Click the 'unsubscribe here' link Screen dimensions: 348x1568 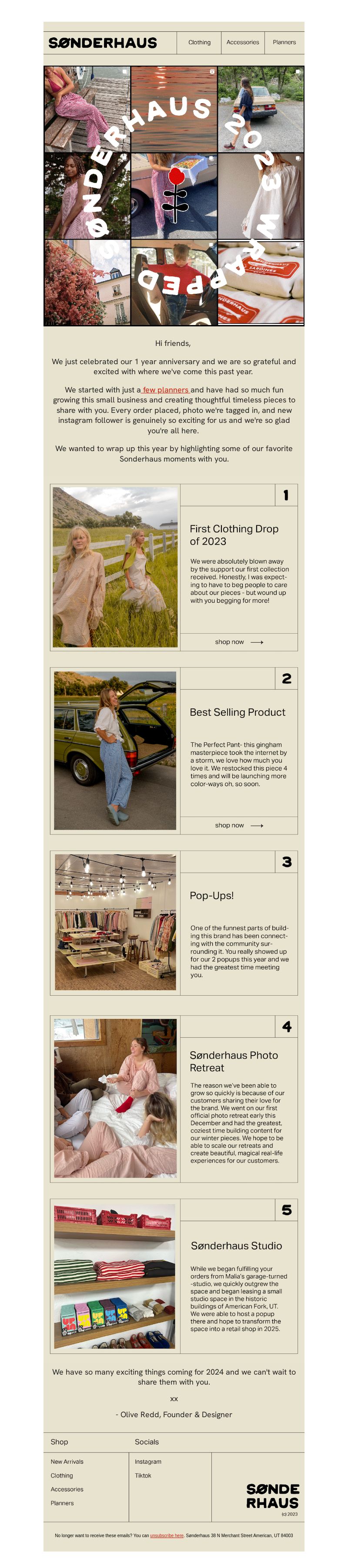click(167, 1535)
